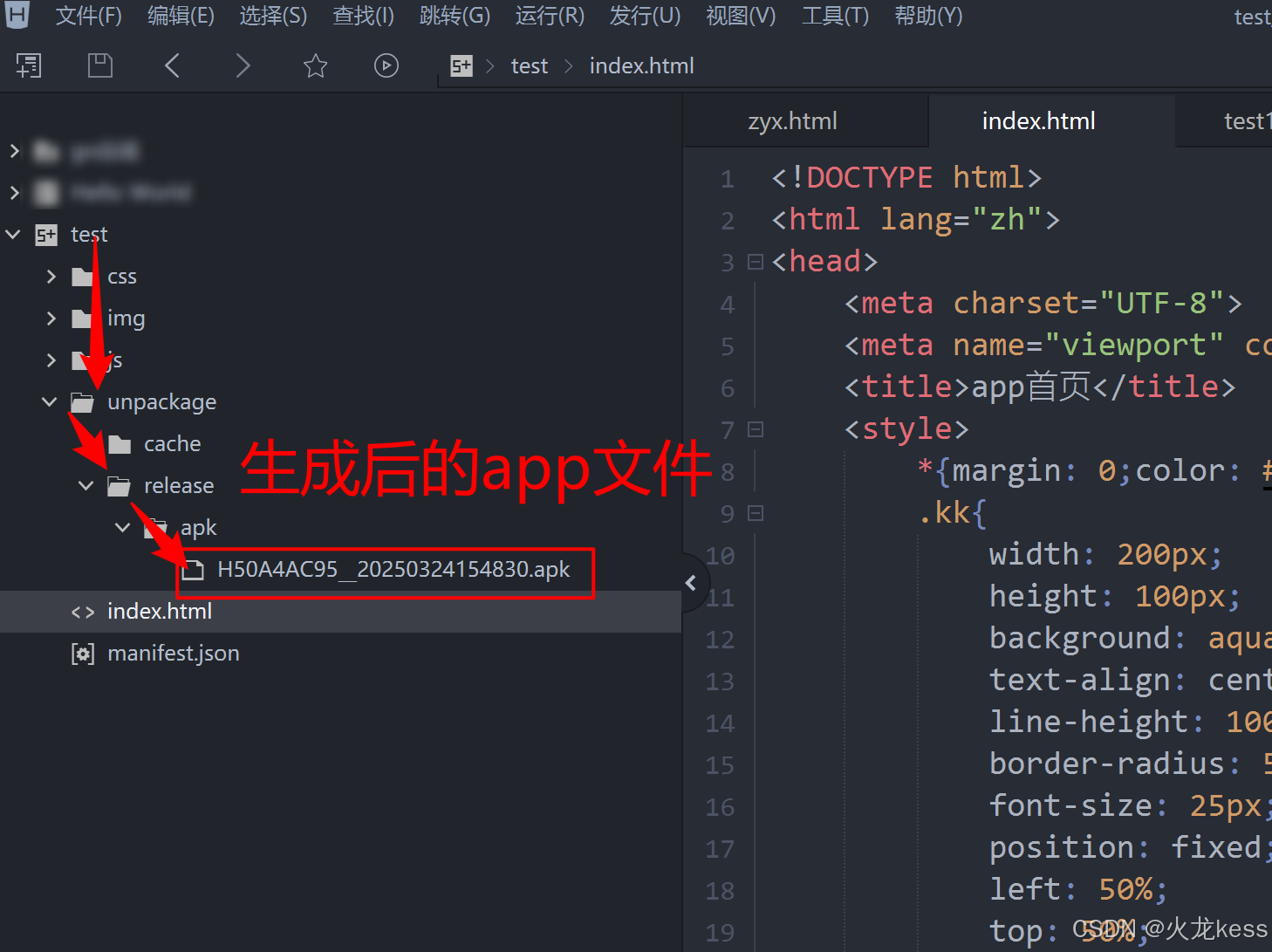Collapse the test project tree
The height and width of the screenshot is (952, 1272).
point(13,234)
